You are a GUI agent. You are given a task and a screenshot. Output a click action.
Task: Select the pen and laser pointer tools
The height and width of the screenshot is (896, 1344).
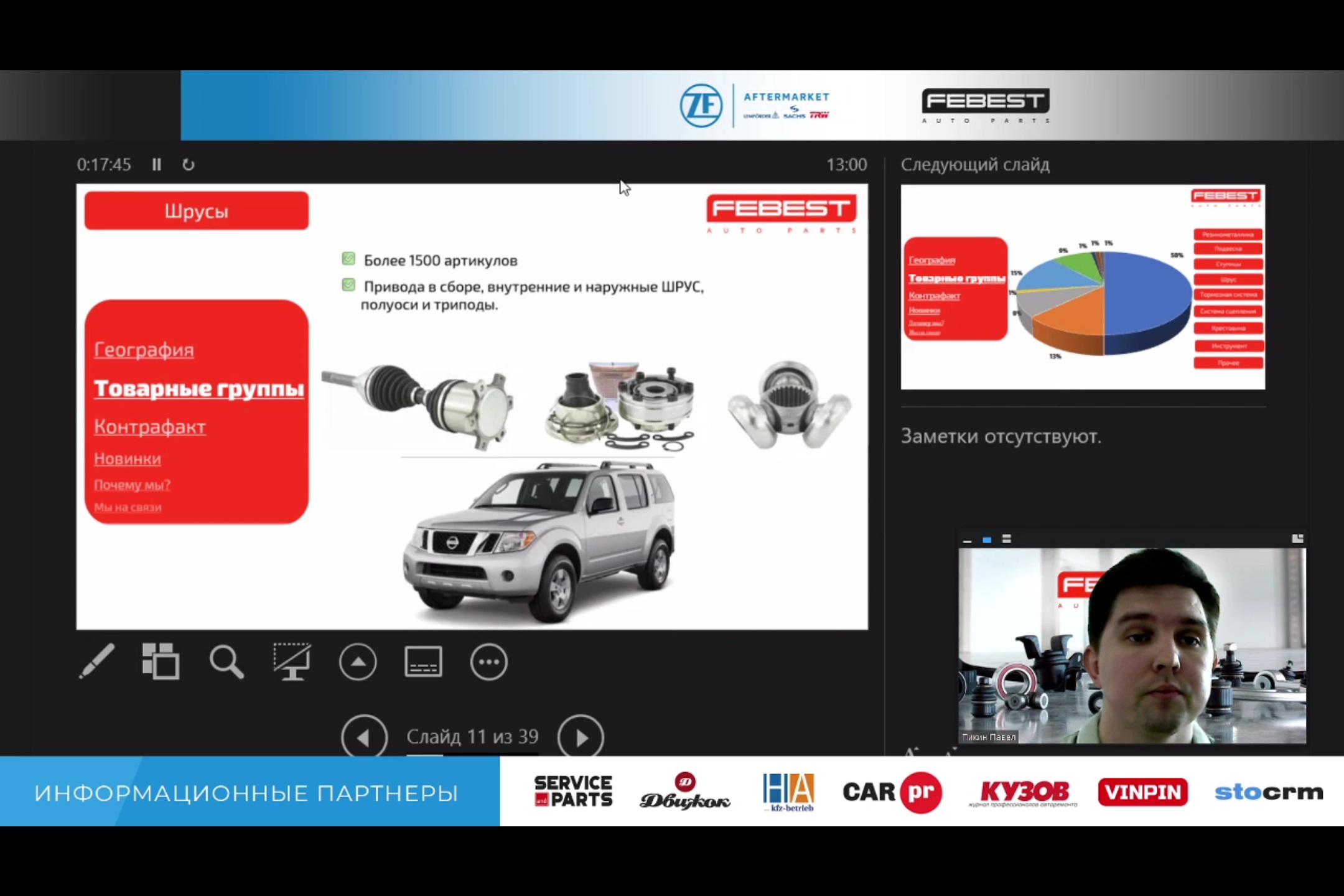(96, 661)
